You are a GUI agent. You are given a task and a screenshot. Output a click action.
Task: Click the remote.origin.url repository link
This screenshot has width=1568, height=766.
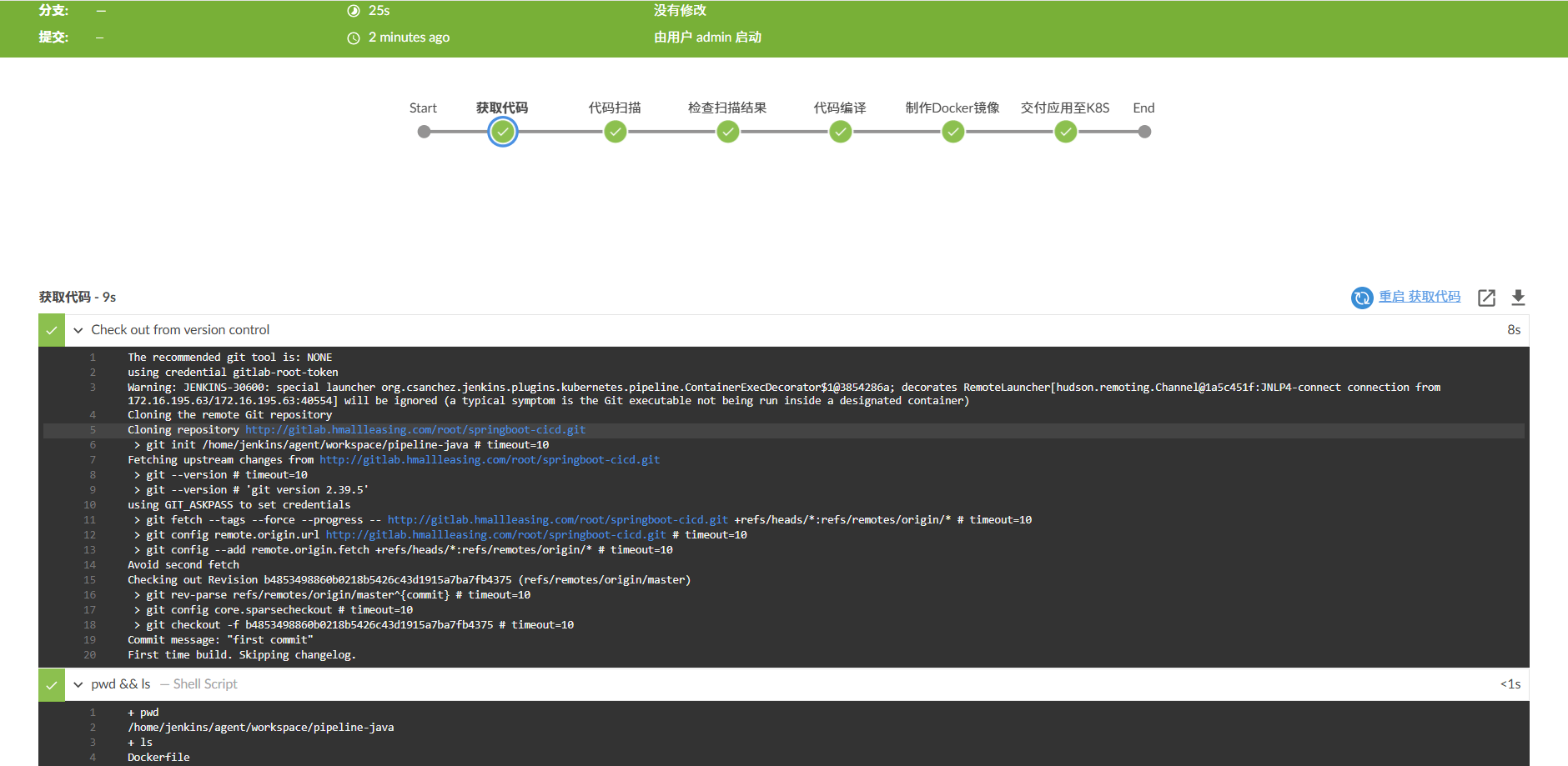tap(495, 535)
